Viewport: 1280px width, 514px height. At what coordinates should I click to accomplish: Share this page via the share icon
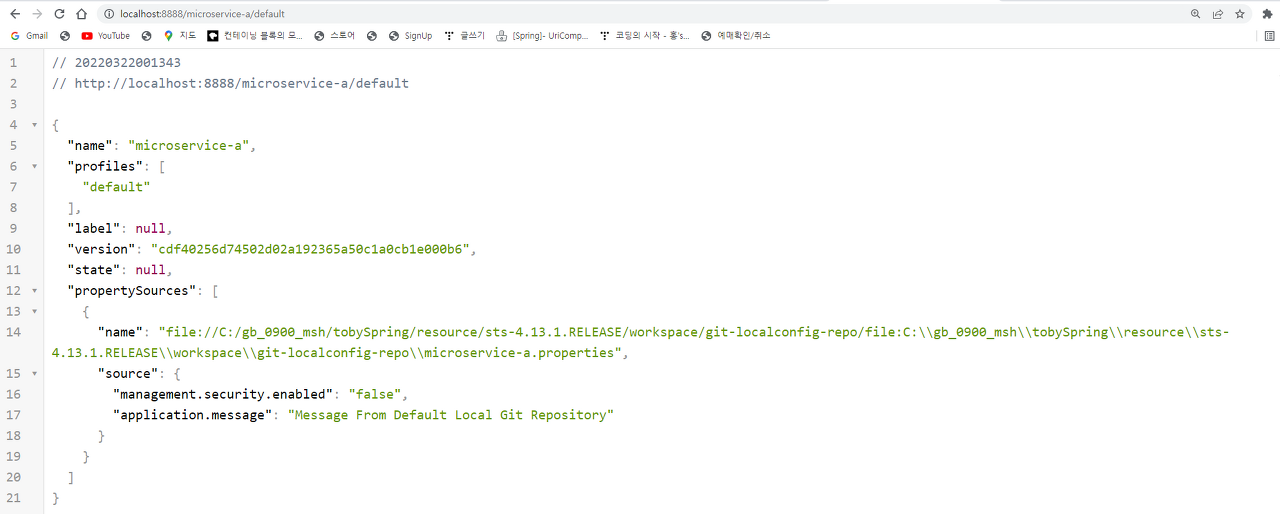pos(1217,14)
